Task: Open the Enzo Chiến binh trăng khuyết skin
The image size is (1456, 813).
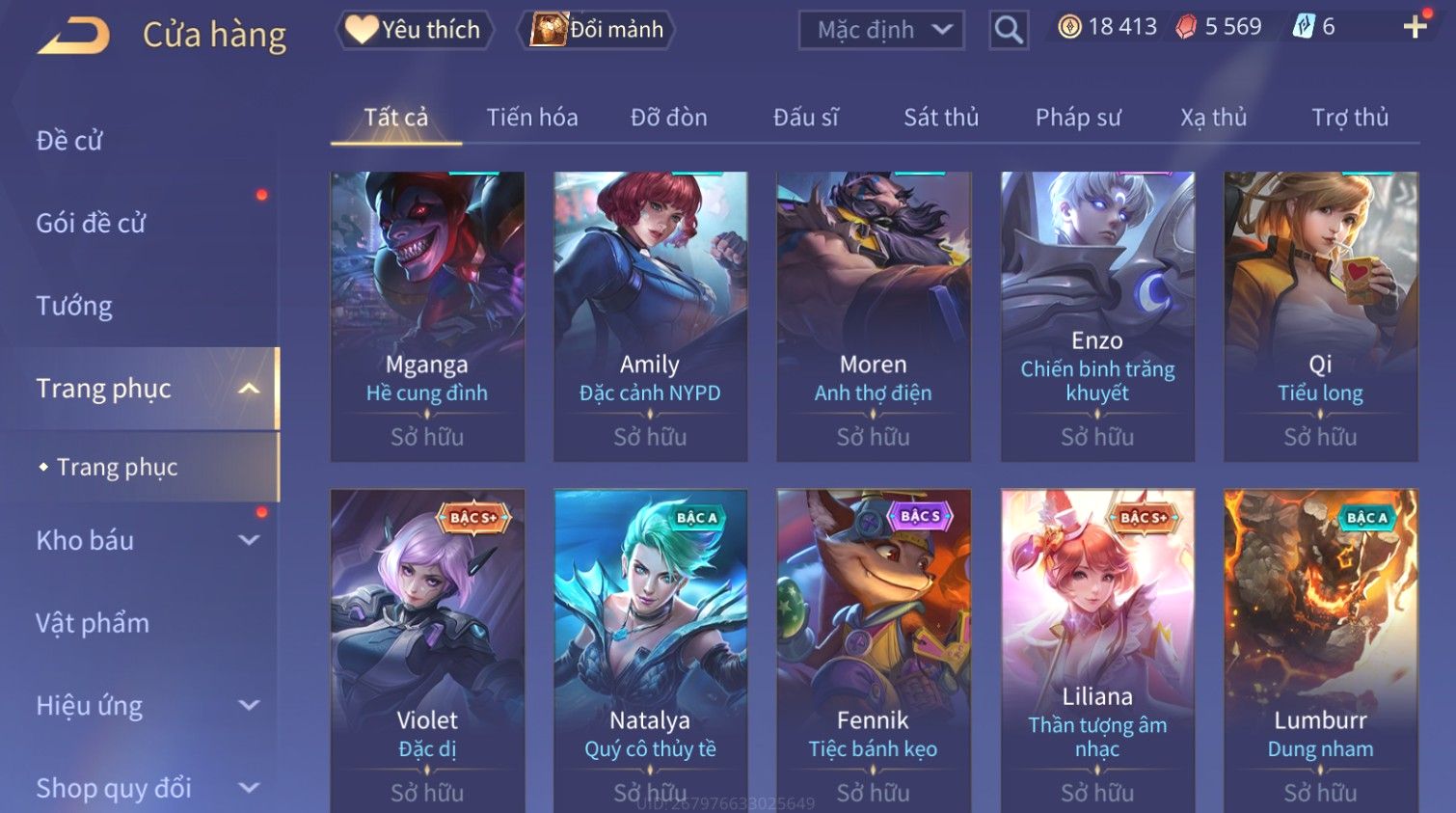Action: tap(1097, 316)
